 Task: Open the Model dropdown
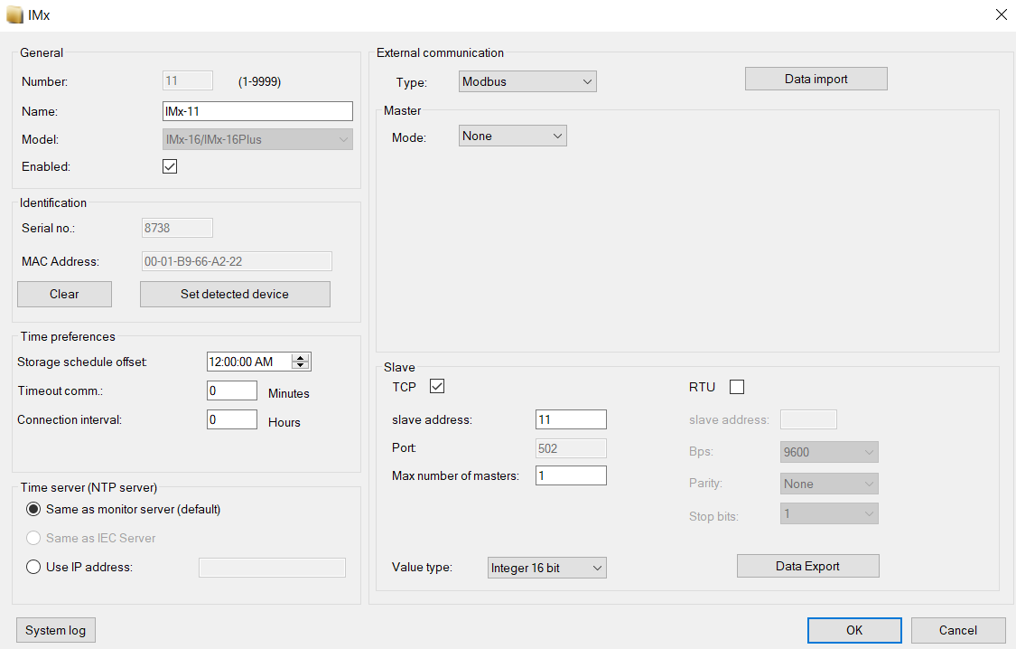pos(257,139)
